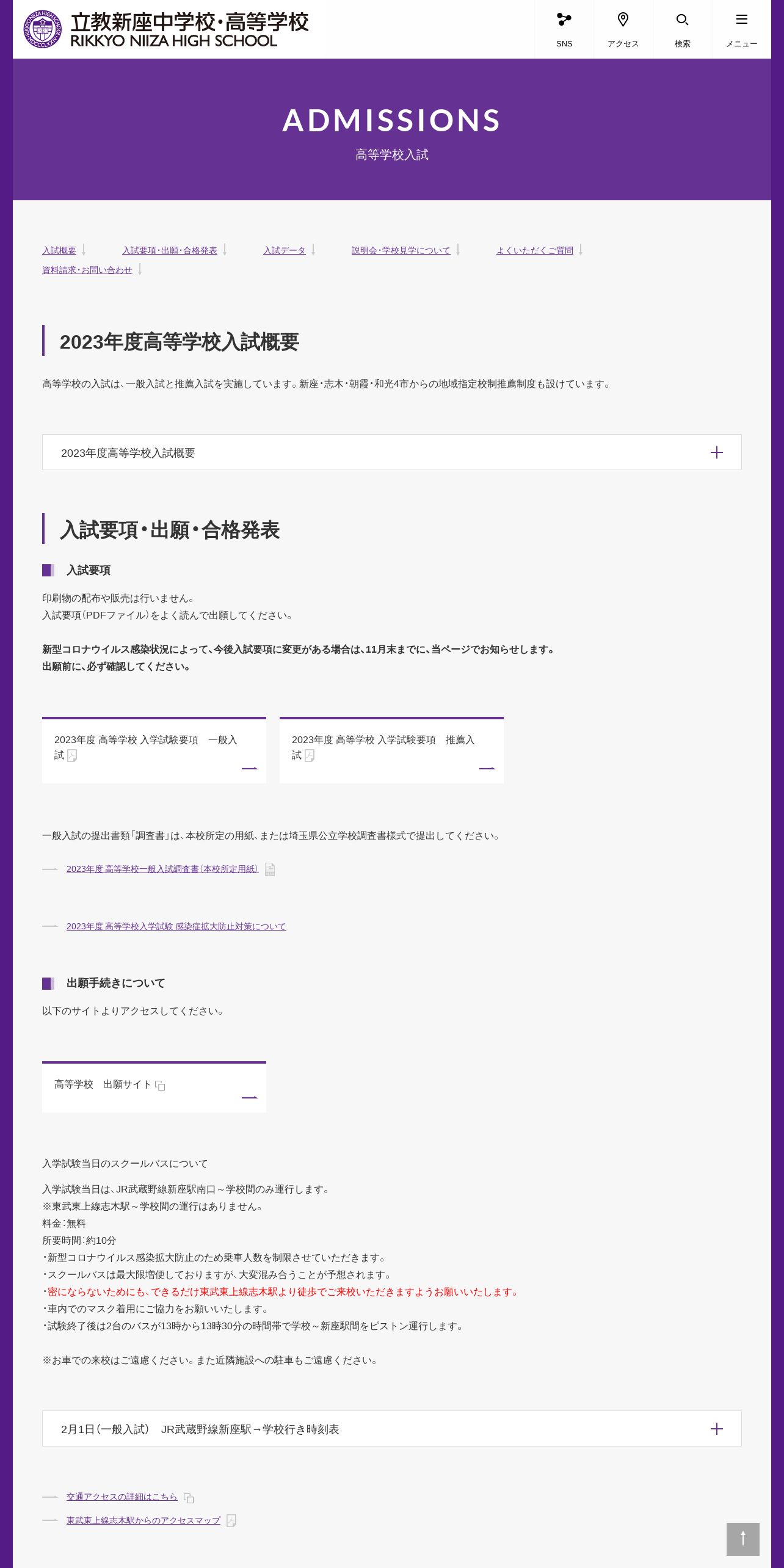784x1568 pixels.
Task: Open 2月1日(一般入試) 時刻表 accordion row
Action: [392, 1429]
